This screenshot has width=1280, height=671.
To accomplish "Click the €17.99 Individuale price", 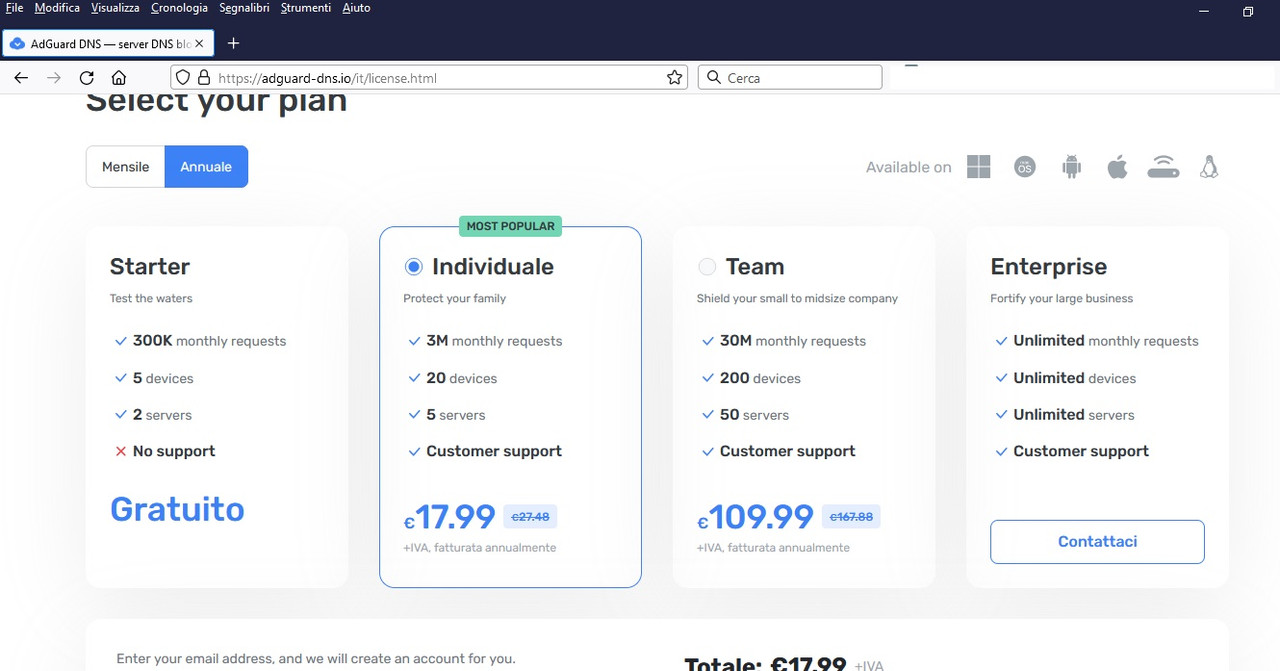I will pos(449,517).
